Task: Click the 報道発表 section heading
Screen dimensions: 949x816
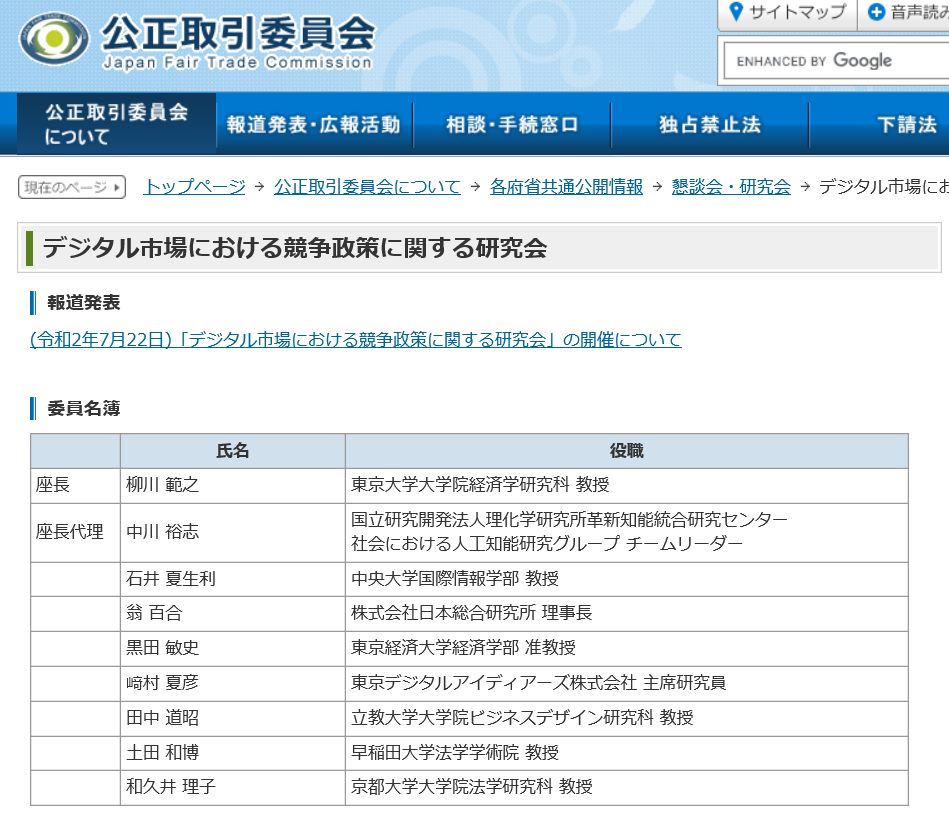Action: pos(84,303)
